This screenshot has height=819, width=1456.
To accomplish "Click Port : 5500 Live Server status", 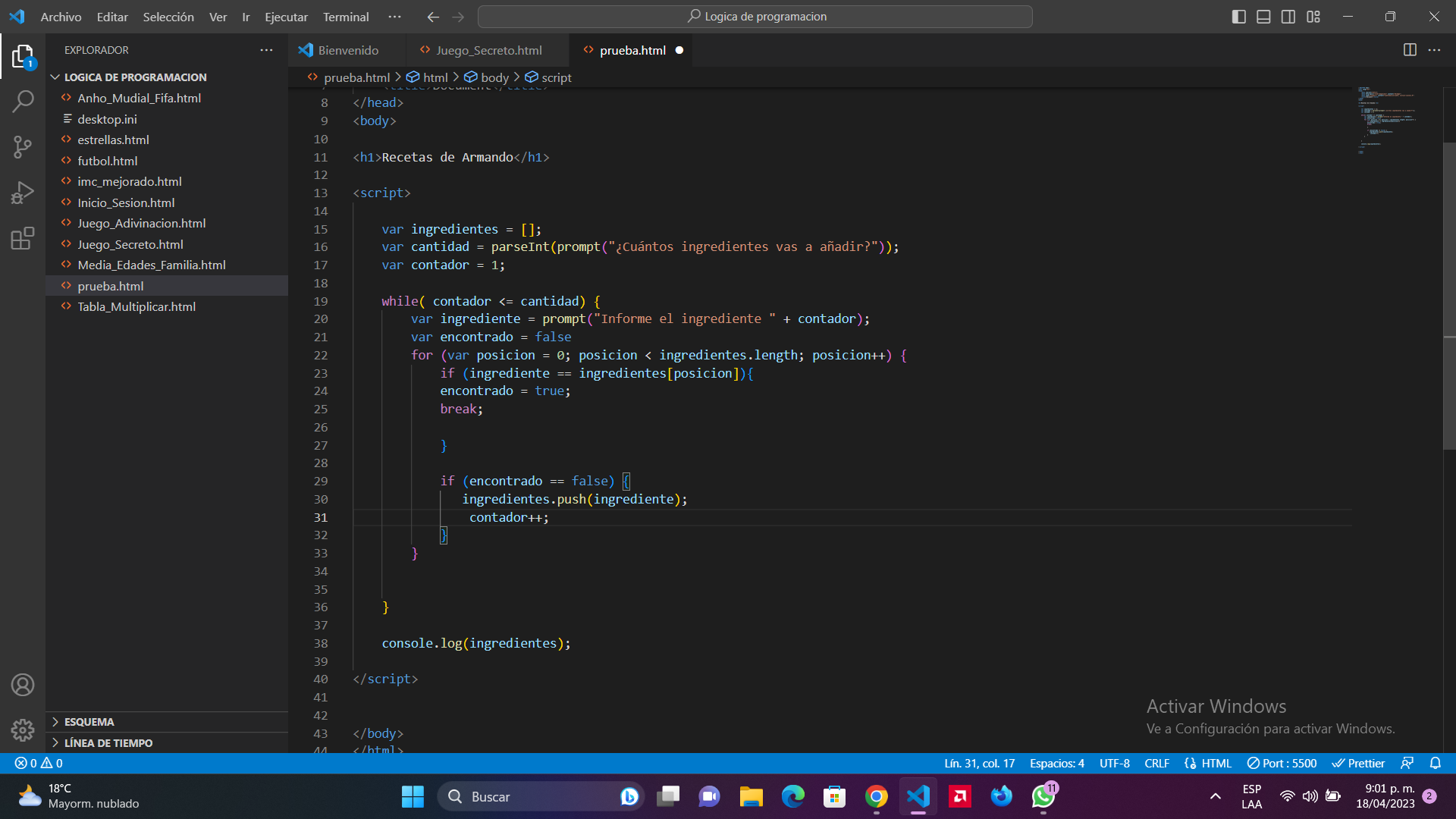I will pos(1282,763).
